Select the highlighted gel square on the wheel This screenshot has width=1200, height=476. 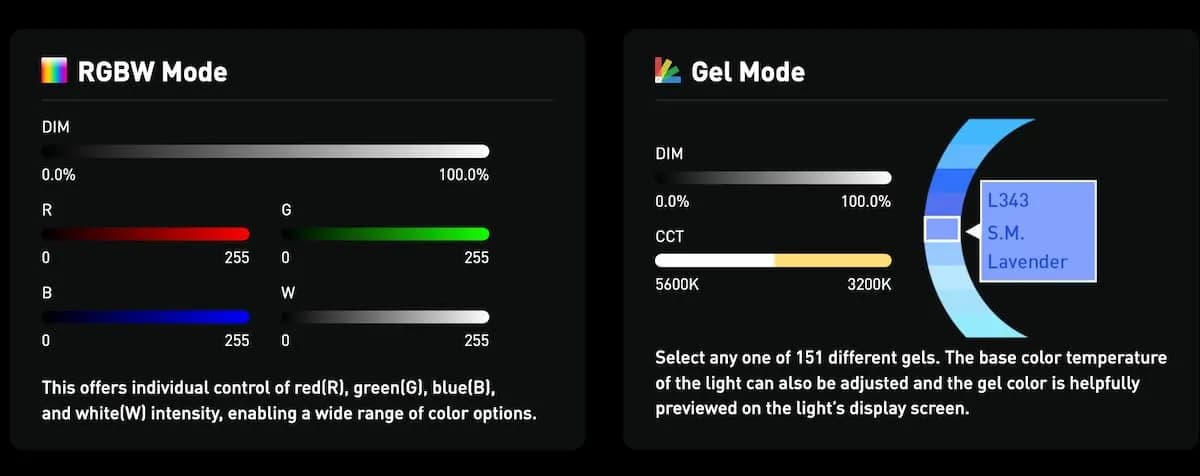coord(941,230)
